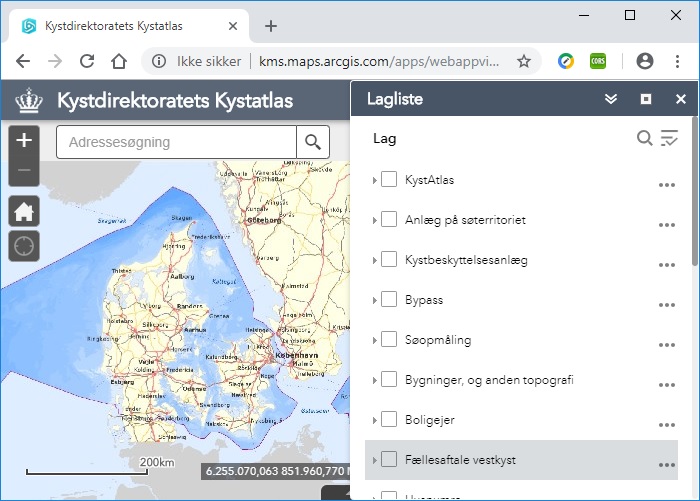Image resolution: width=700 pixels, height=501 pixels.
Task: Expand the Søopmåling layer group
Action: click(x=375, y=340)
